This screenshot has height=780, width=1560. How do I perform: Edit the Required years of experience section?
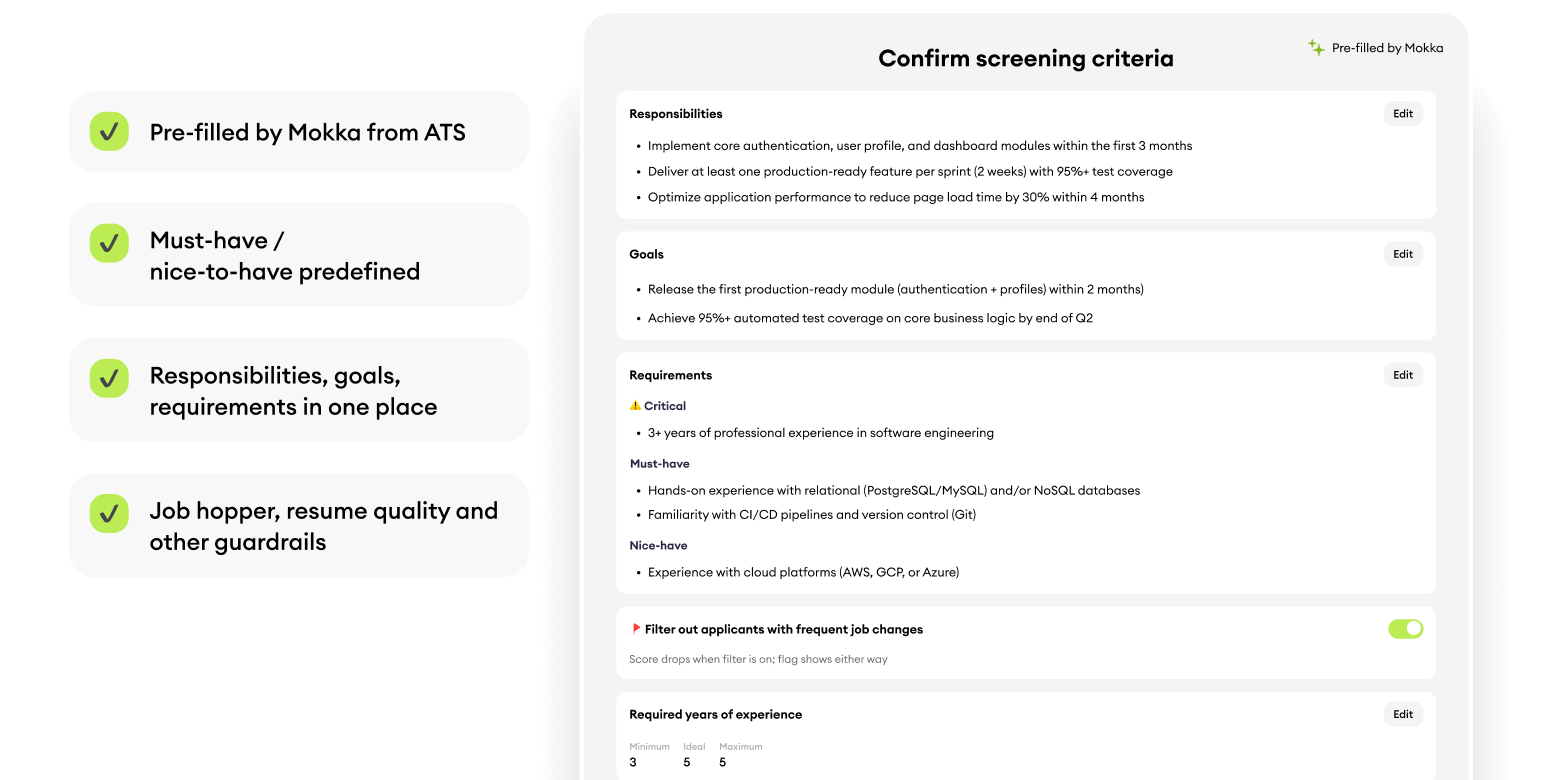[x=1402, y=713]
